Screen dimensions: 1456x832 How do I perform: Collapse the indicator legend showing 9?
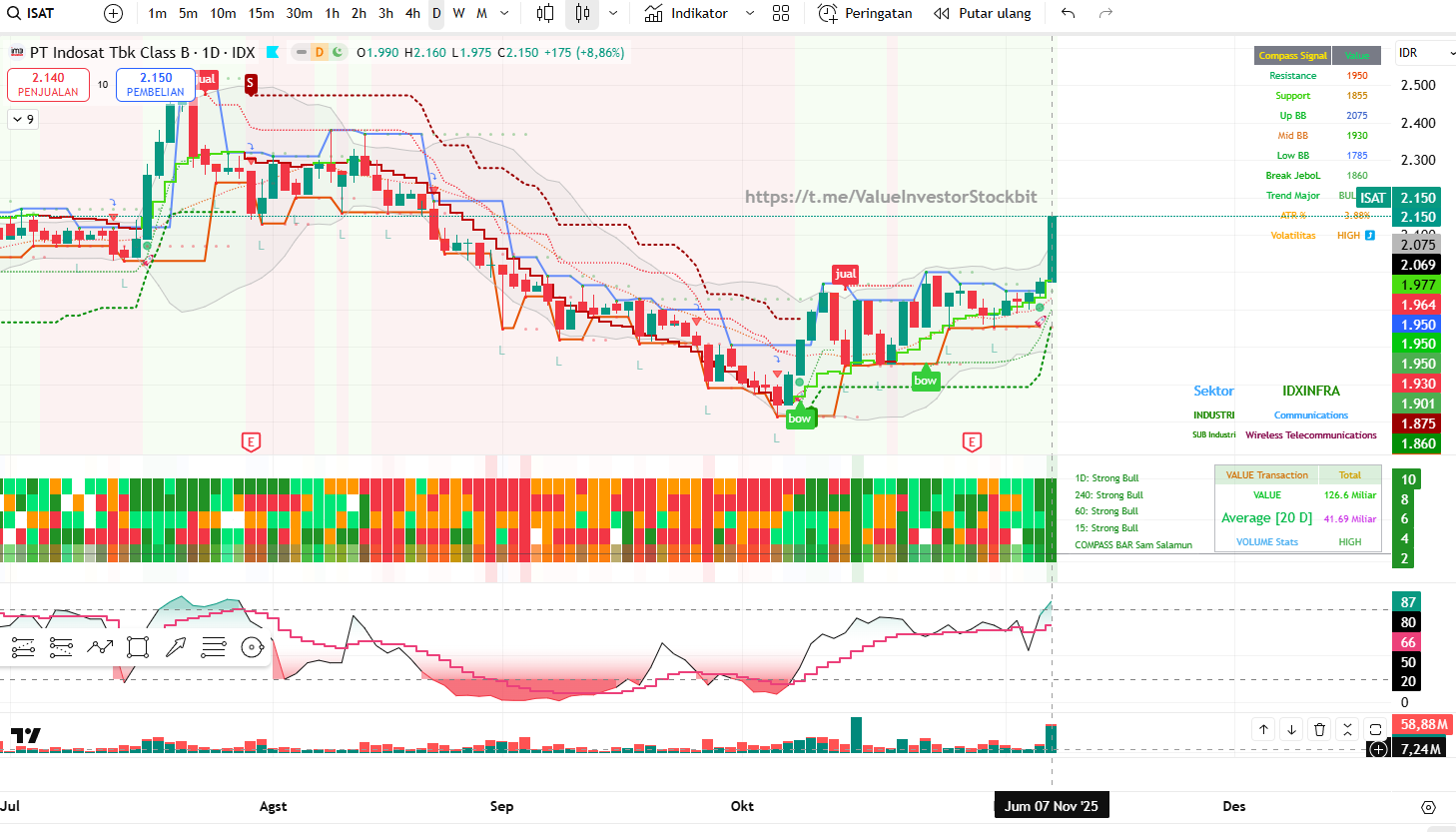pyautogui.click(x=23, y=119)
